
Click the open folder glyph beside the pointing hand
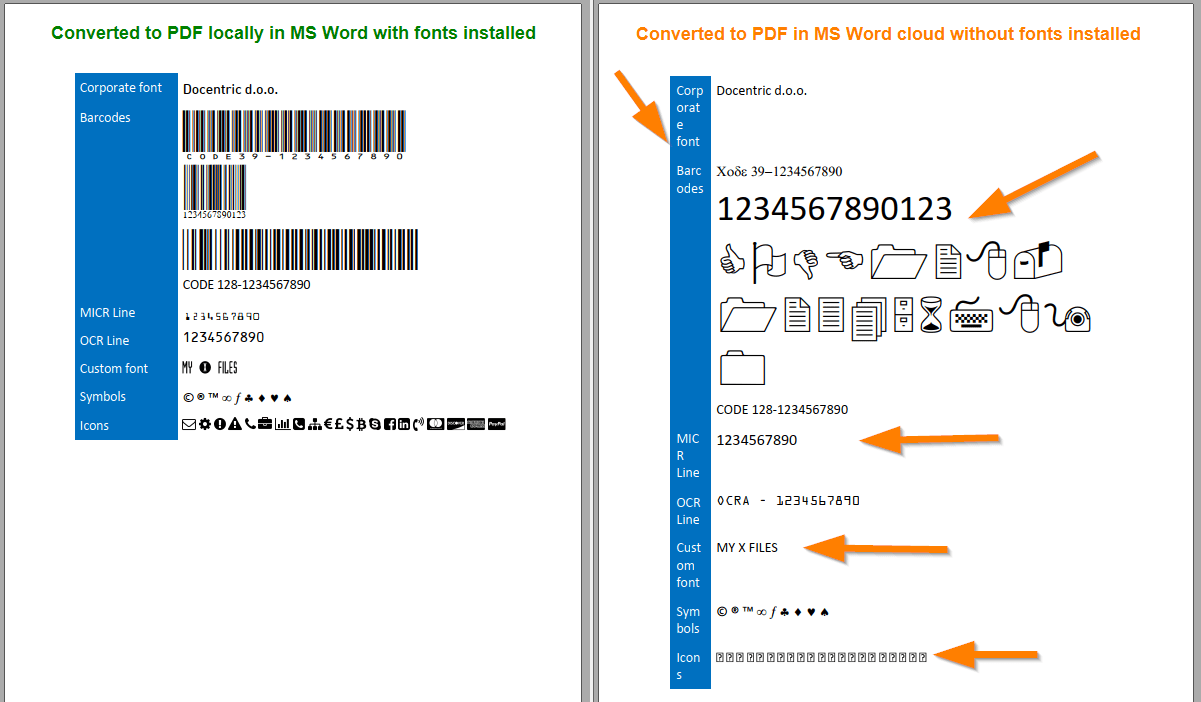tap(899, 261)
